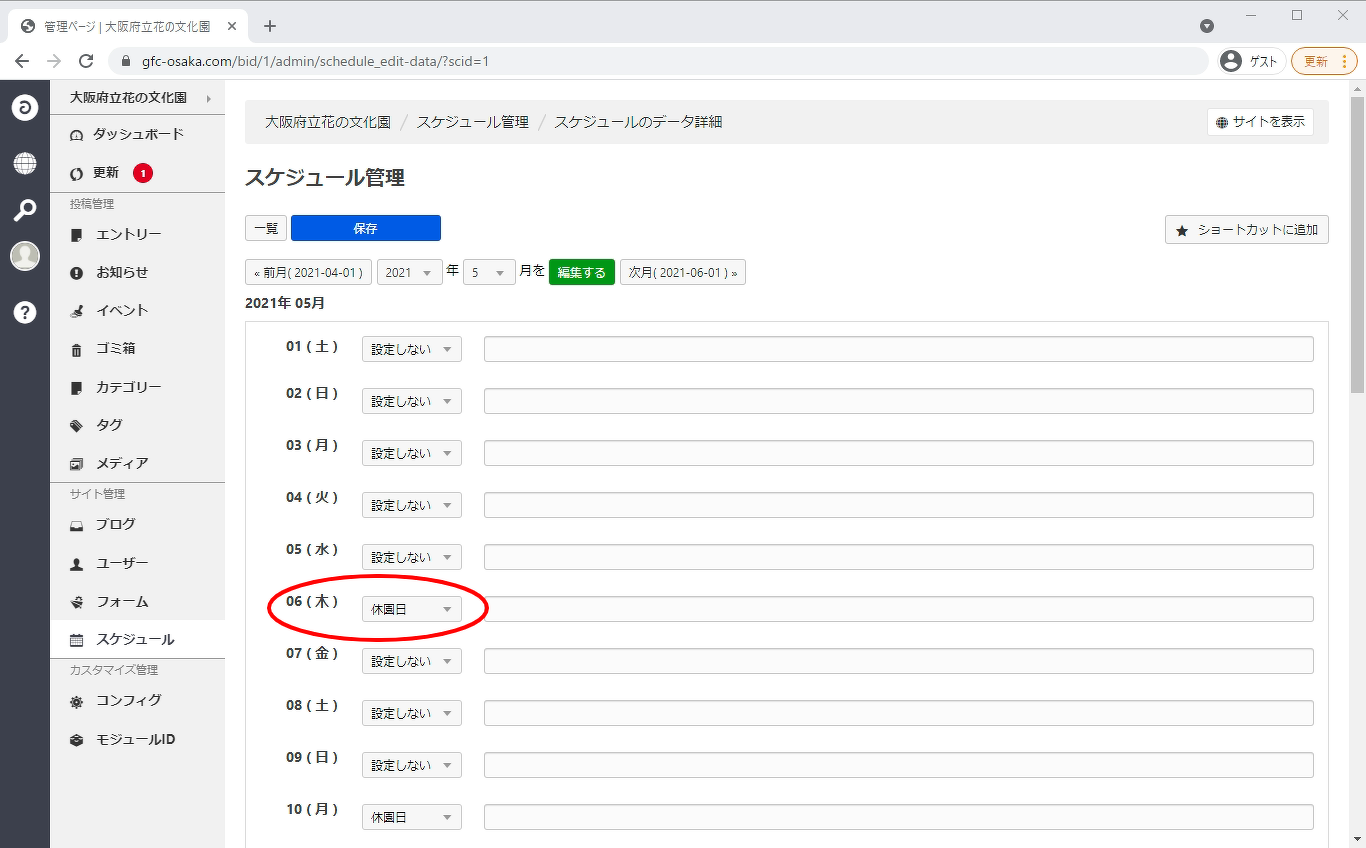Image resolution: width=1366 pixels, height=848 pixels.
Task: Click the question mark help icon
Action: point(25,312)
